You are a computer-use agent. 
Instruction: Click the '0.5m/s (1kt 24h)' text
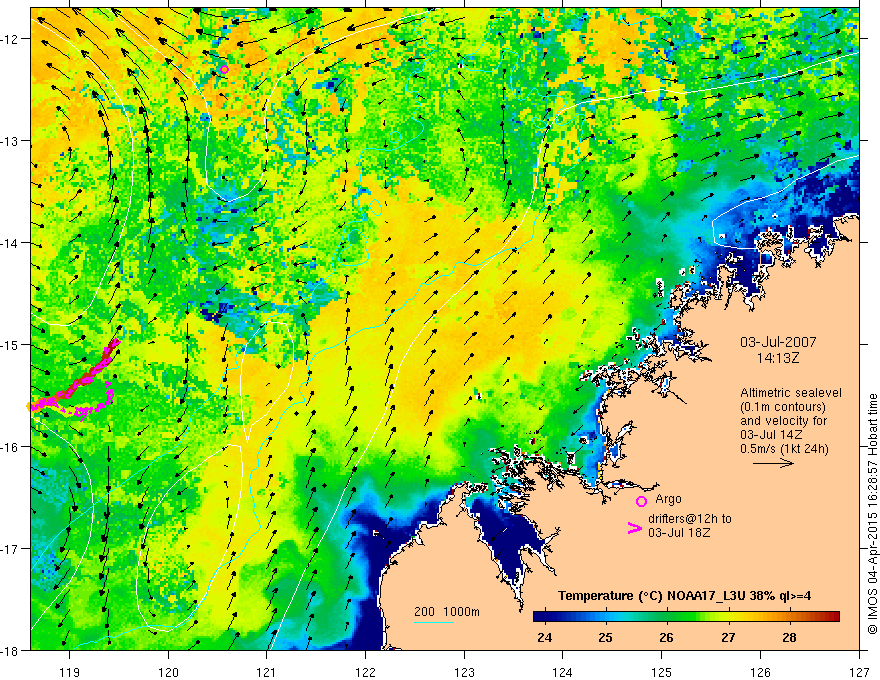(x=784, y=449)
